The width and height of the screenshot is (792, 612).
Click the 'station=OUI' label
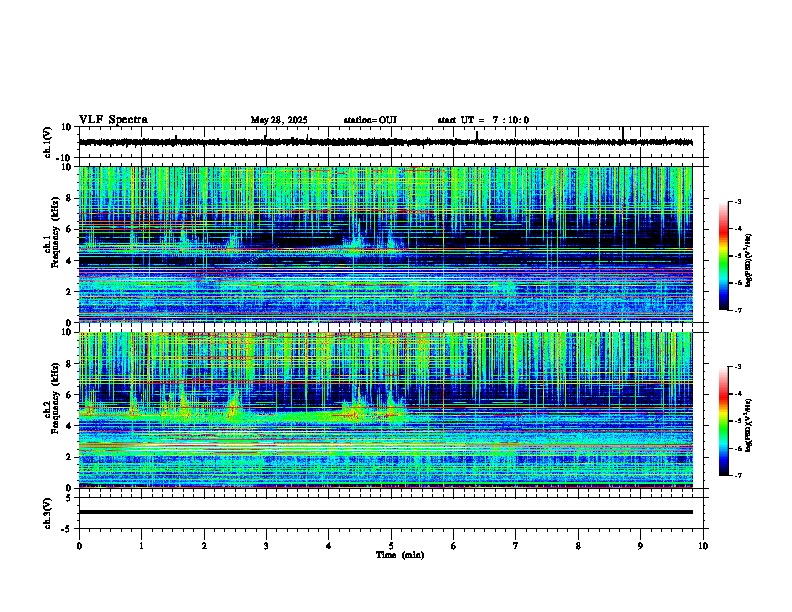370,120
